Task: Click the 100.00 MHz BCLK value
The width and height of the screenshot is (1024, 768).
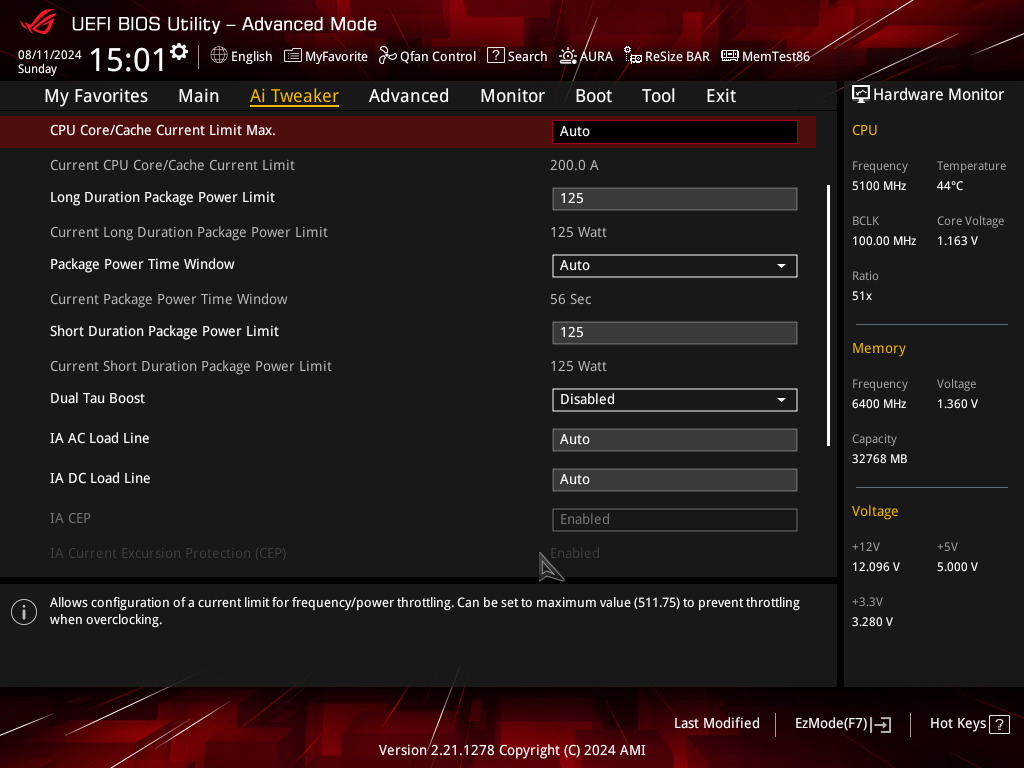Action: point(884,241)
